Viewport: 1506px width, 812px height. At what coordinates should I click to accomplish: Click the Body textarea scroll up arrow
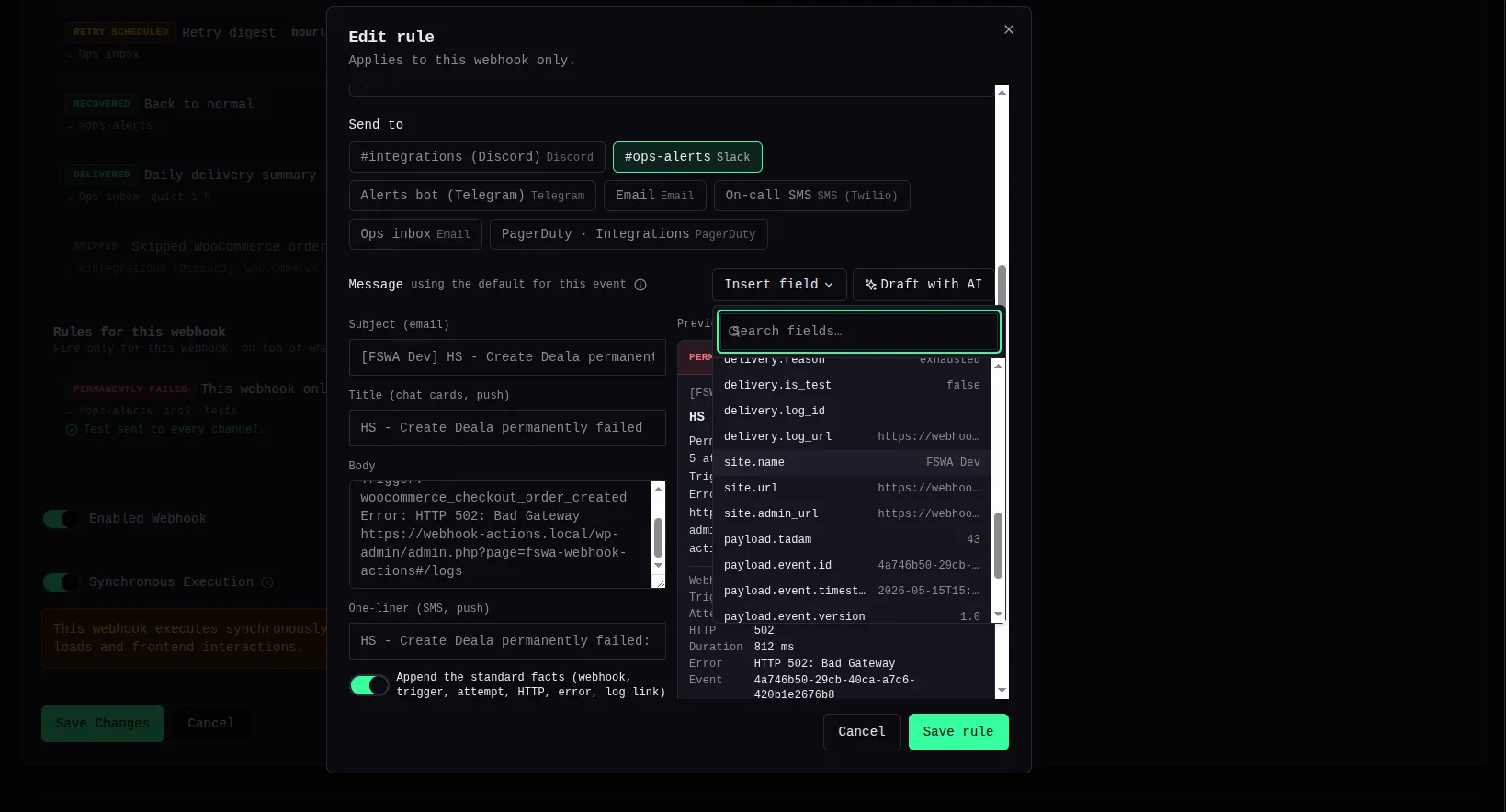coord(658,489)
